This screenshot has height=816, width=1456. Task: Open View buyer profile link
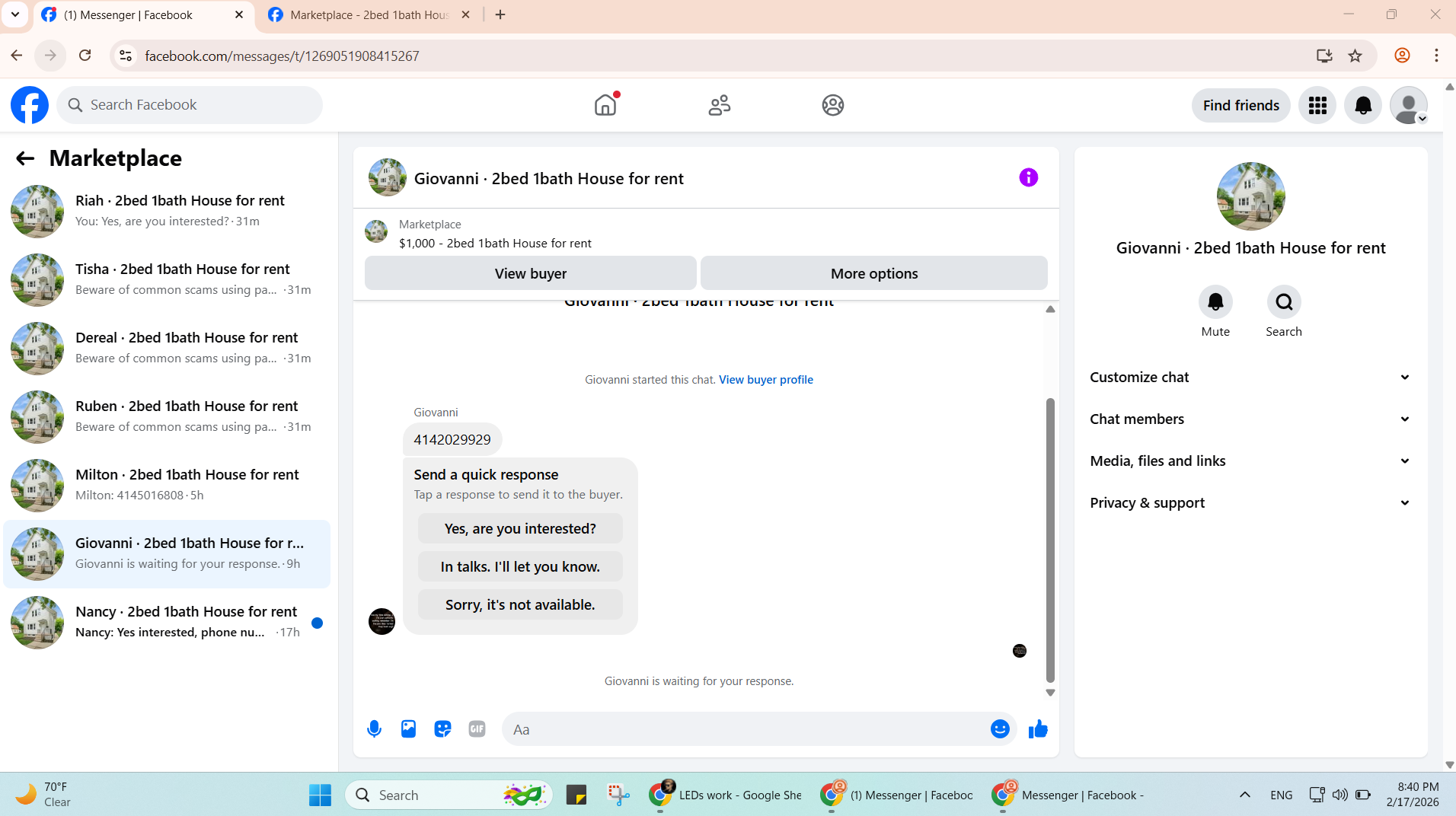(766, 380)
